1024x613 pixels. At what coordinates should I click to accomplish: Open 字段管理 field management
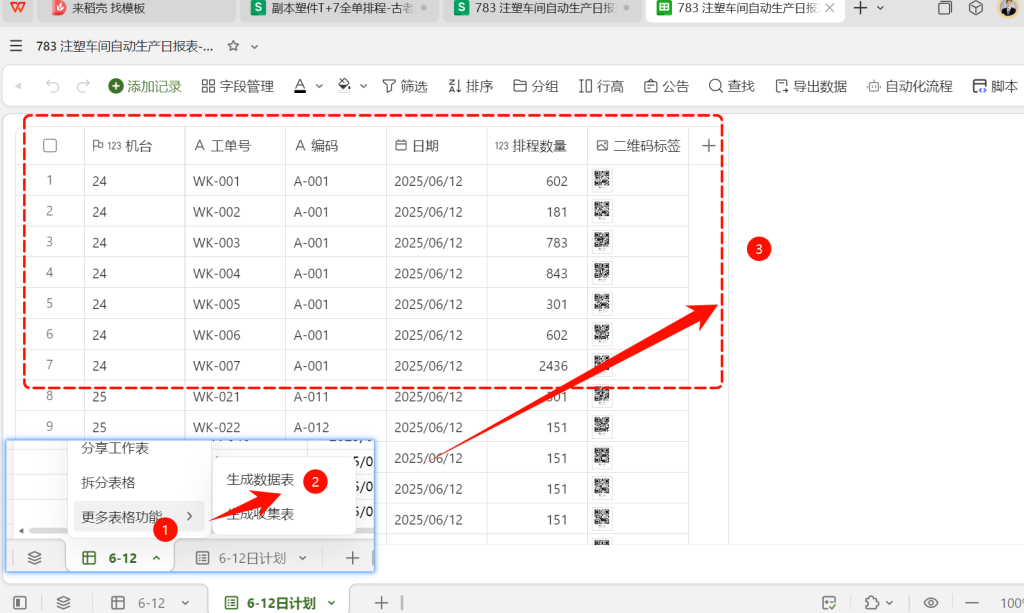(x=238, y=86)
